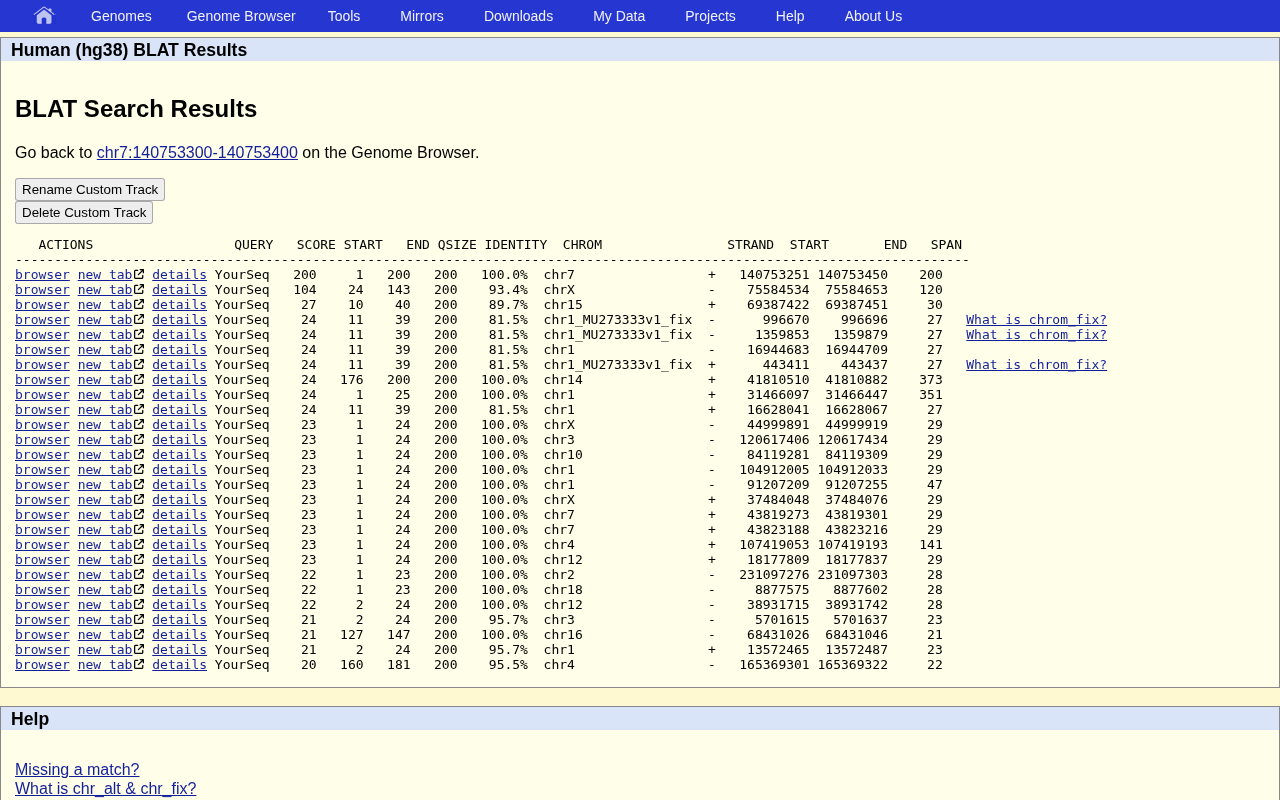Open the Projects menu
1280x800 pixels.
pyautogui.click(x=710, y=16)
